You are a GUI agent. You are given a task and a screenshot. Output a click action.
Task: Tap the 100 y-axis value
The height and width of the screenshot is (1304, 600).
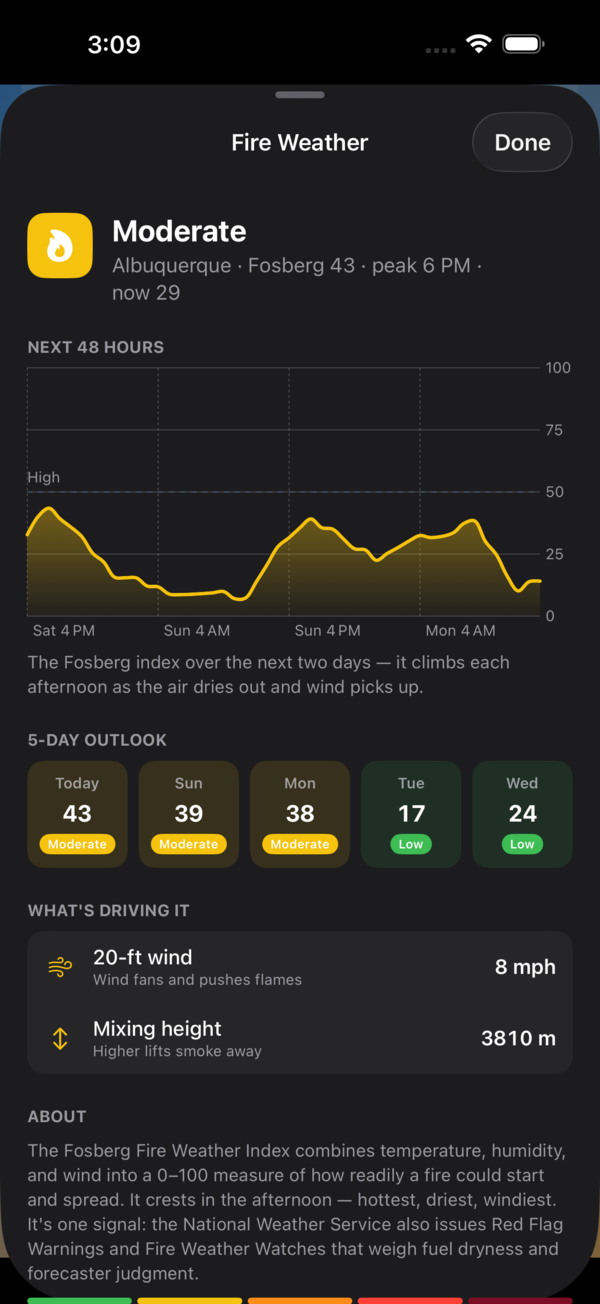[x=558, y=368]
